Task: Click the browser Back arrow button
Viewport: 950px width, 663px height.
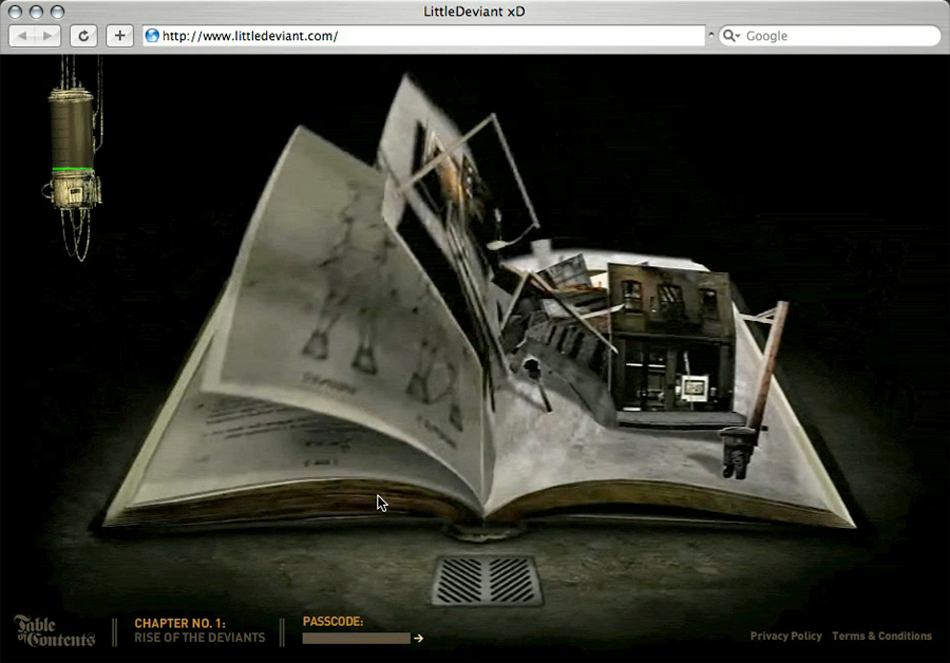Action: (x=22, y=36)
